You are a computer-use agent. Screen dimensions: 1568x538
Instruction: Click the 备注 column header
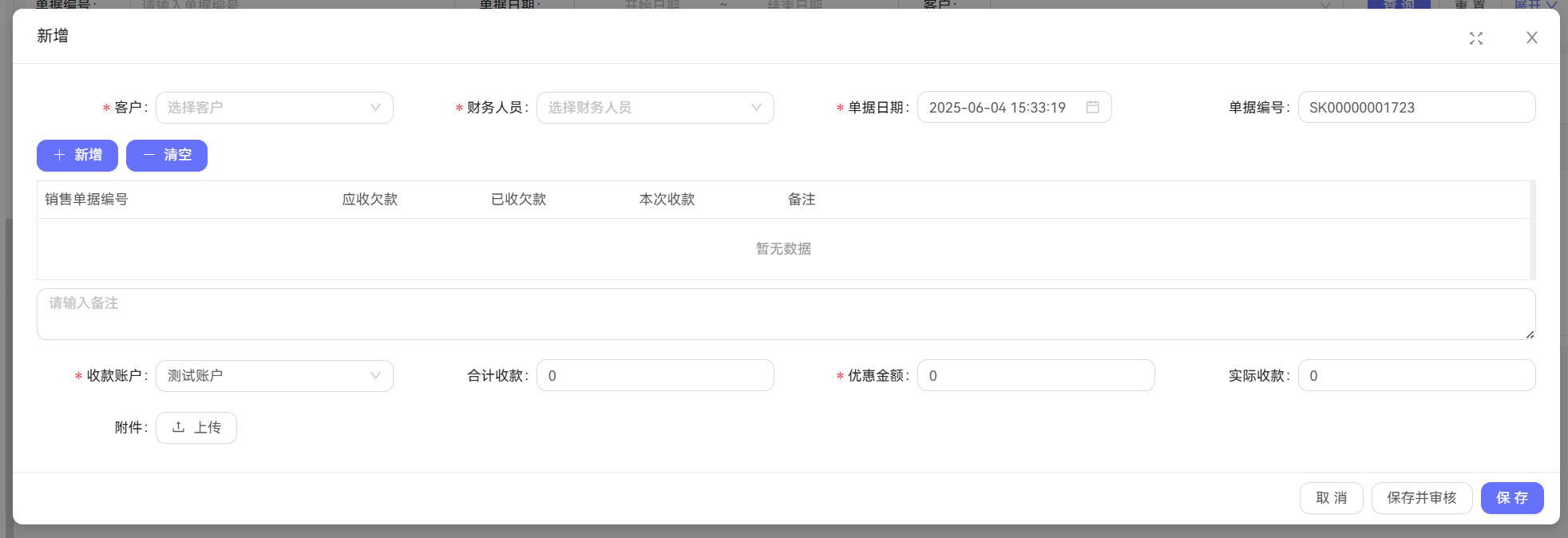click(802, 200)
